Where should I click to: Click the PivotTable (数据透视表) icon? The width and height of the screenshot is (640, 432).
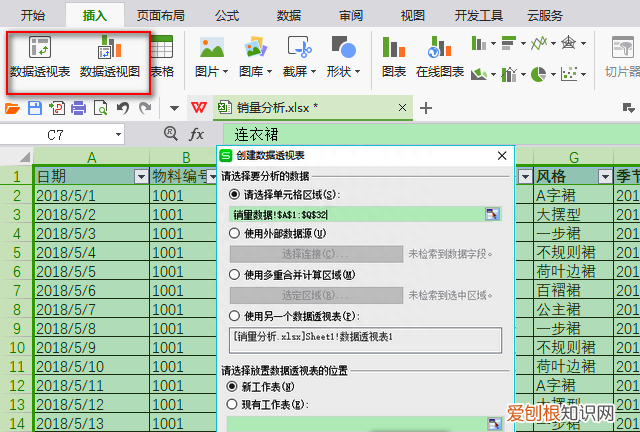point(40,47)
